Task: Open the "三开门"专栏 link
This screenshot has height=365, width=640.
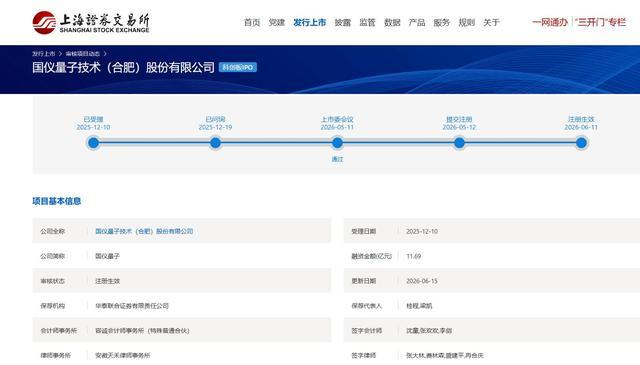Action: (x=600, y=22)
